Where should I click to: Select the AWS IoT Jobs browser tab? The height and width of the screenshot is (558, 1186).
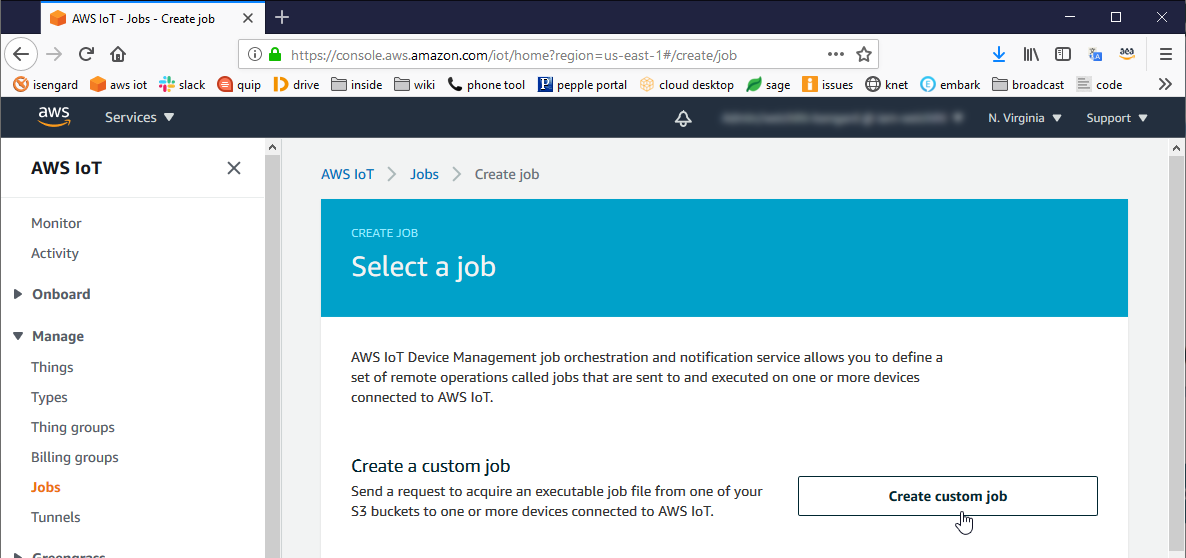tap(154, 17)
